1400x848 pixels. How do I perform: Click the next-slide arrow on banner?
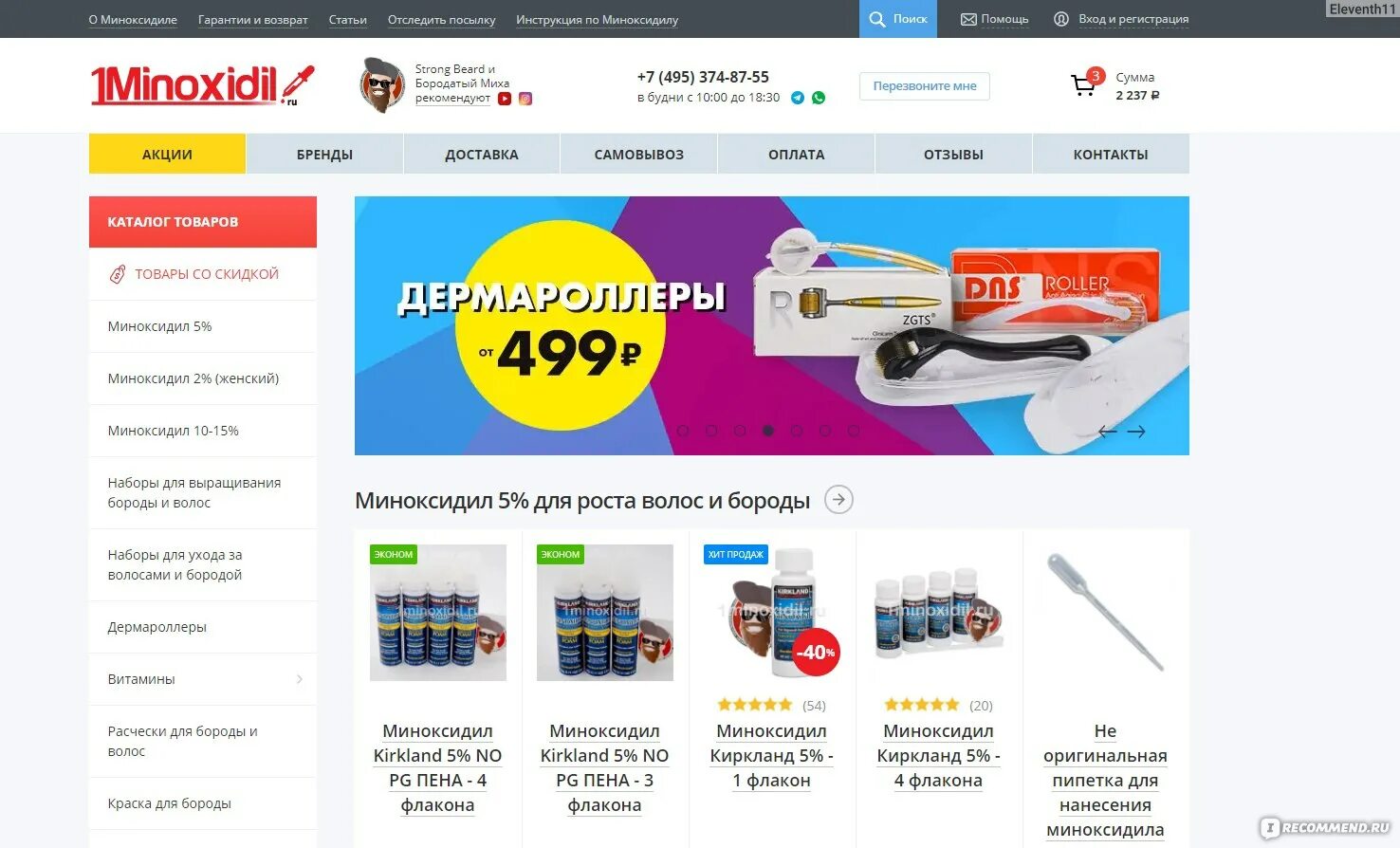coord(1136,432)
